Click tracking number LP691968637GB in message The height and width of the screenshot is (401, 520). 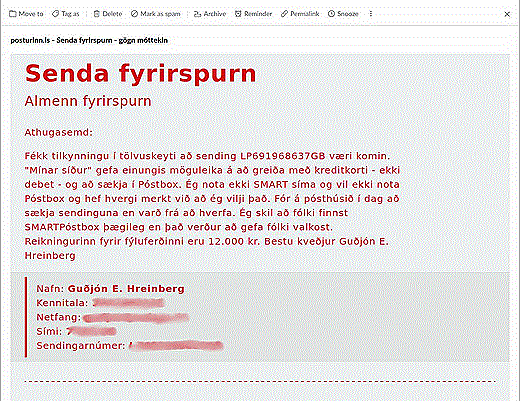point(283,156)
